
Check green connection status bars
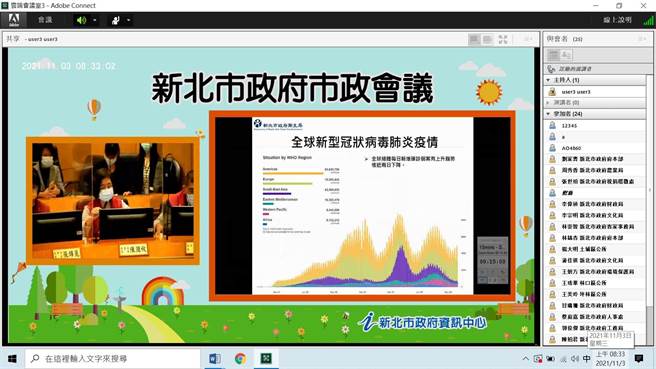pos(648,20)
